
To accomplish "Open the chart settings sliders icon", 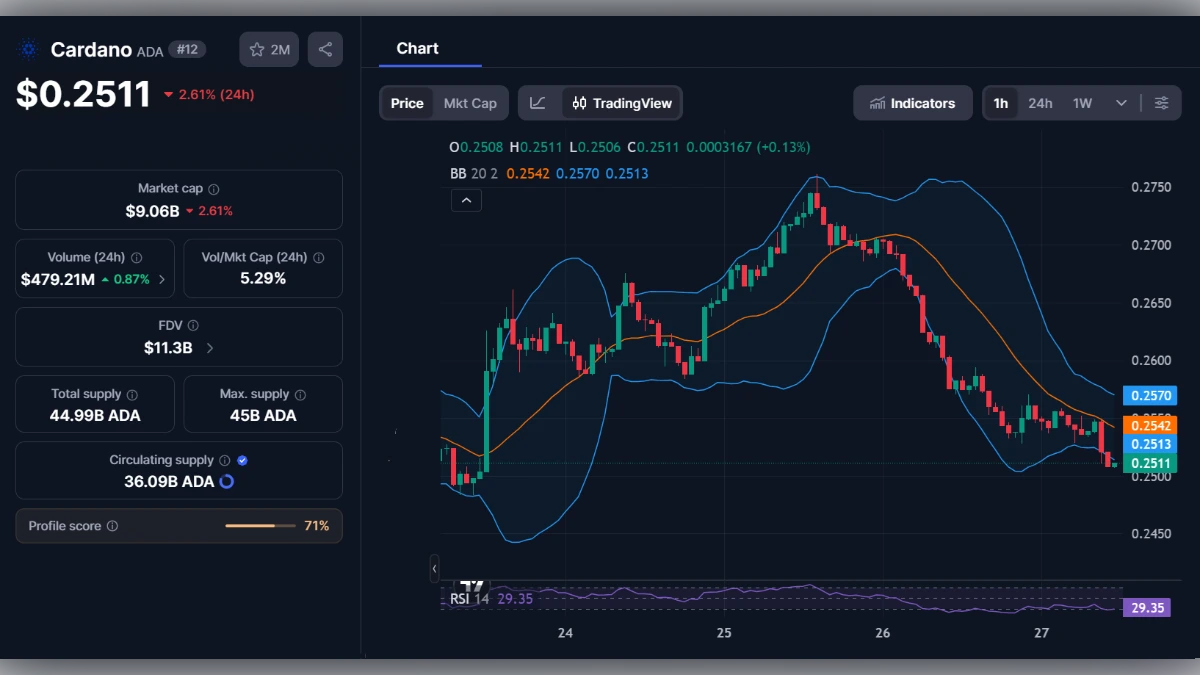I will [x=1161, y=102].
